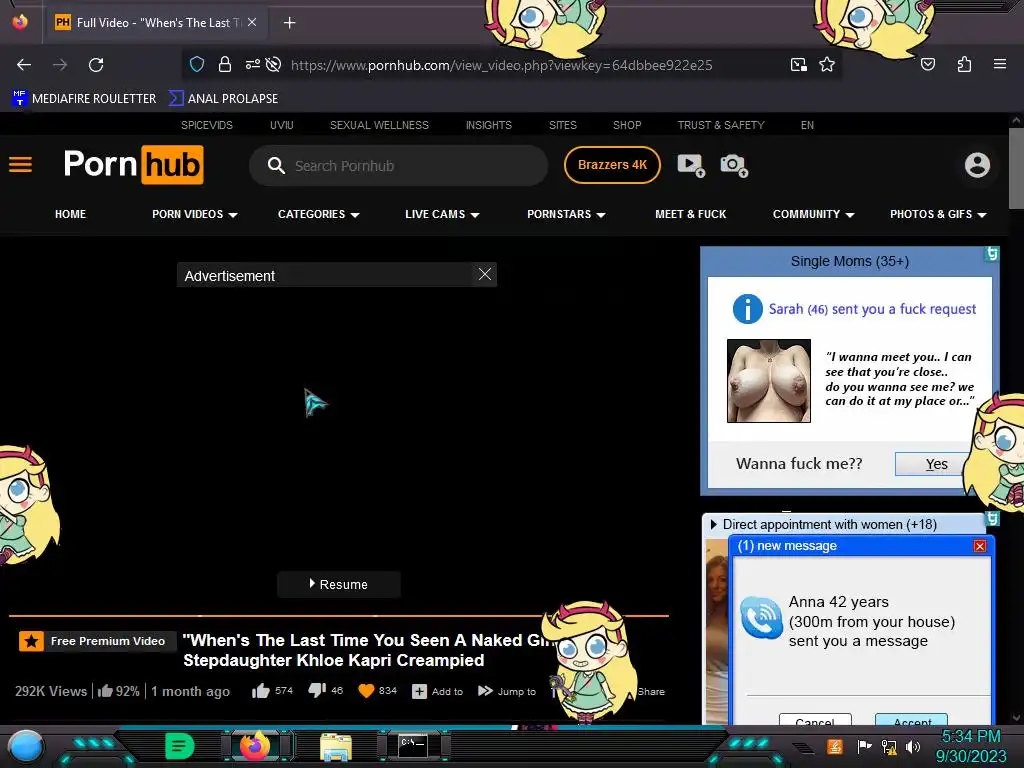Open the picture-in-picture icon in address bar
This screenshot has height=768, width=1024.
pyautogui.click(x=799, y=65)
